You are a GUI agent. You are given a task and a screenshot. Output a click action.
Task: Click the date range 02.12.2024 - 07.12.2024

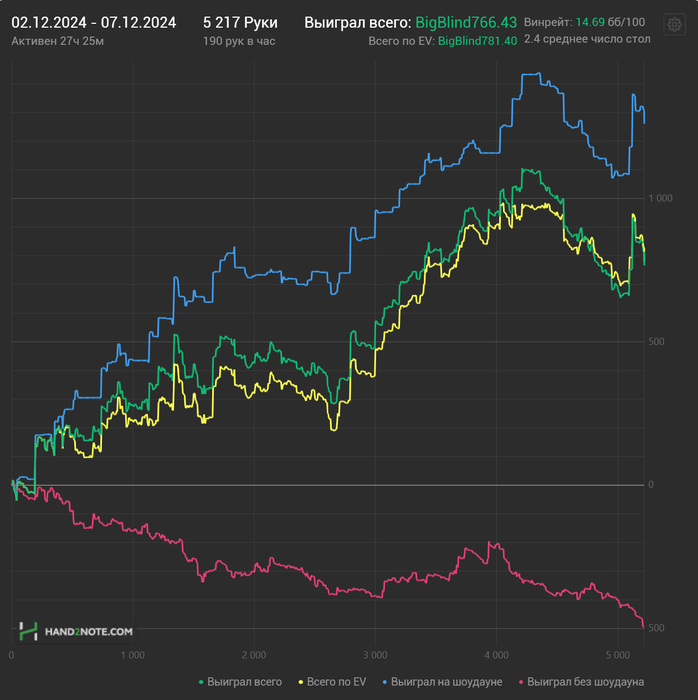94,22
